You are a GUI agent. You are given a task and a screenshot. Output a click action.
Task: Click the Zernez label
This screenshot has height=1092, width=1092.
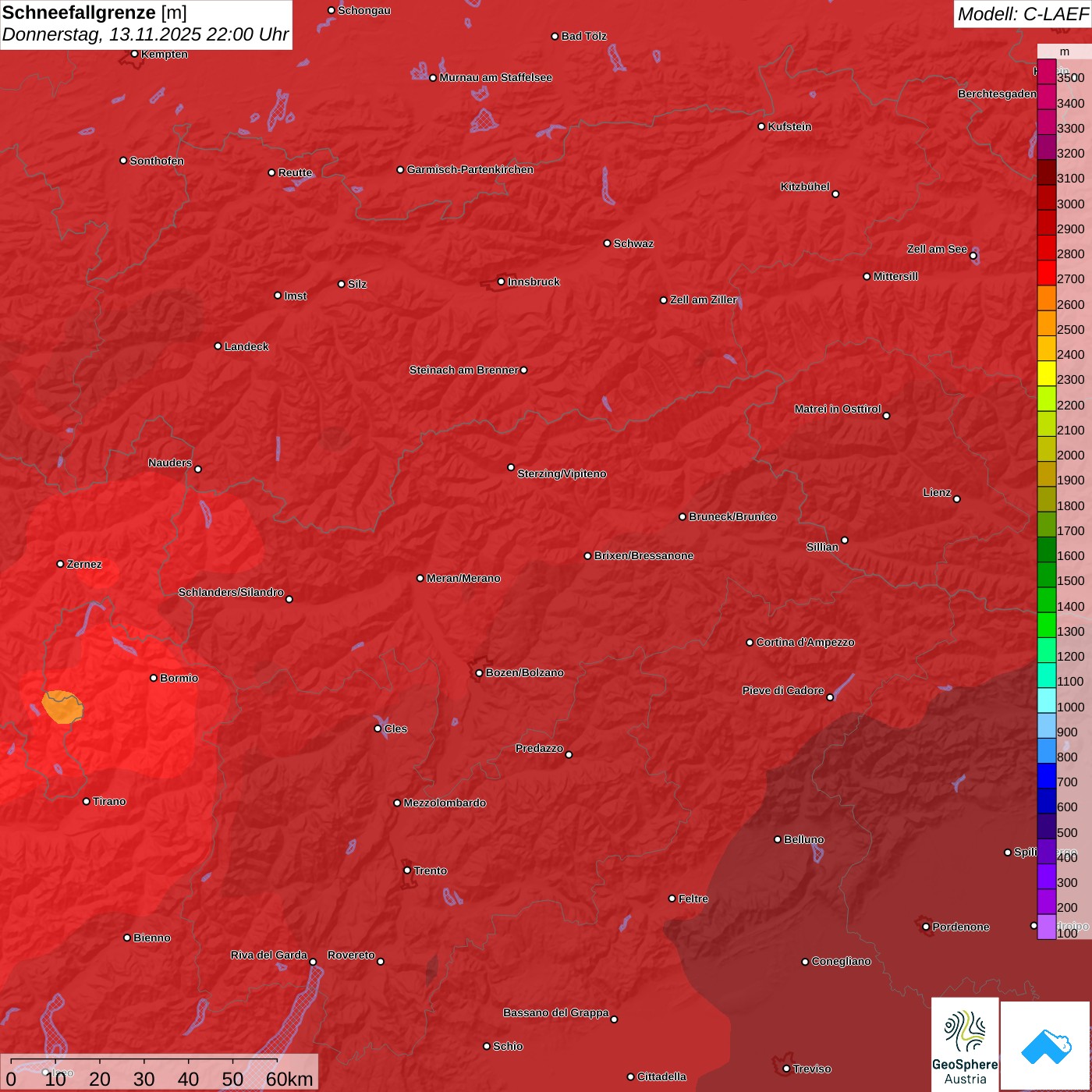[x=84, y=564]
